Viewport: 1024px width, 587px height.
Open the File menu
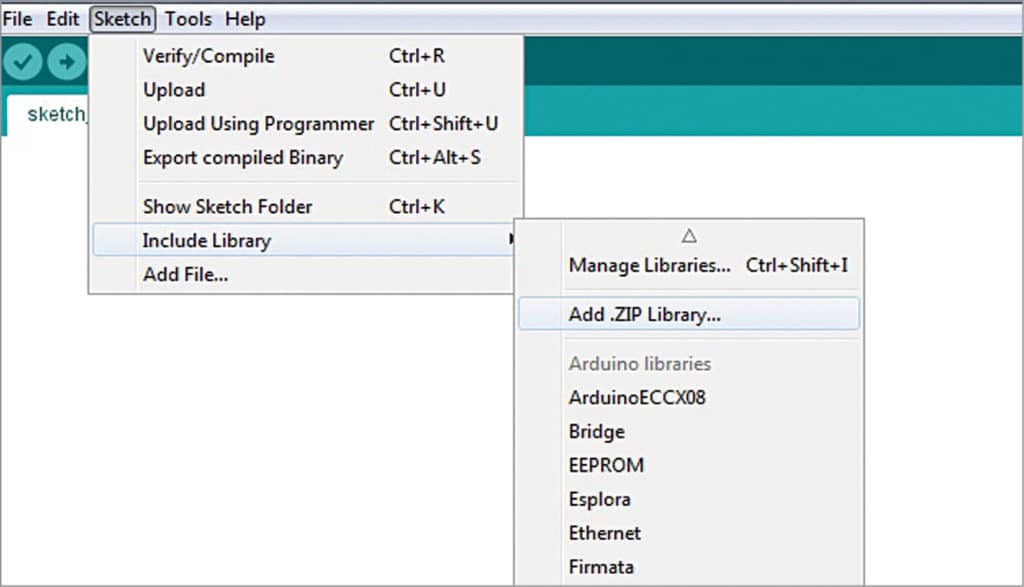(18, 19)
